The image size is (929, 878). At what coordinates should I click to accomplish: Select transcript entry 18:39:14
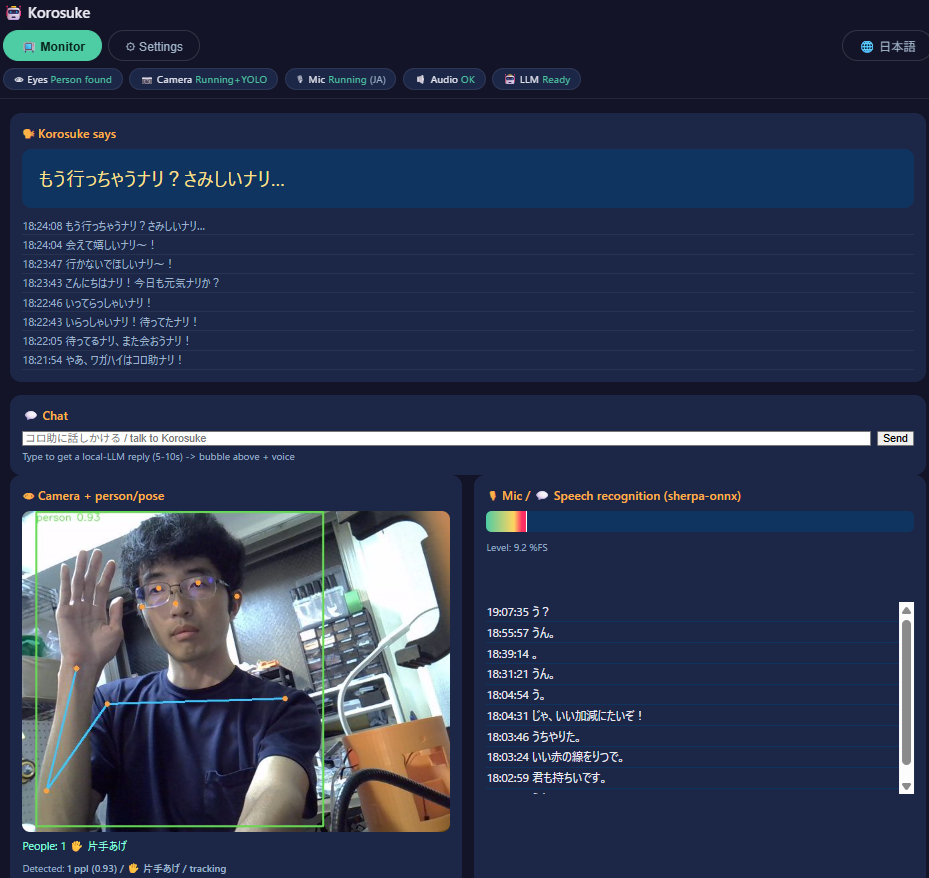click(692, 654)
